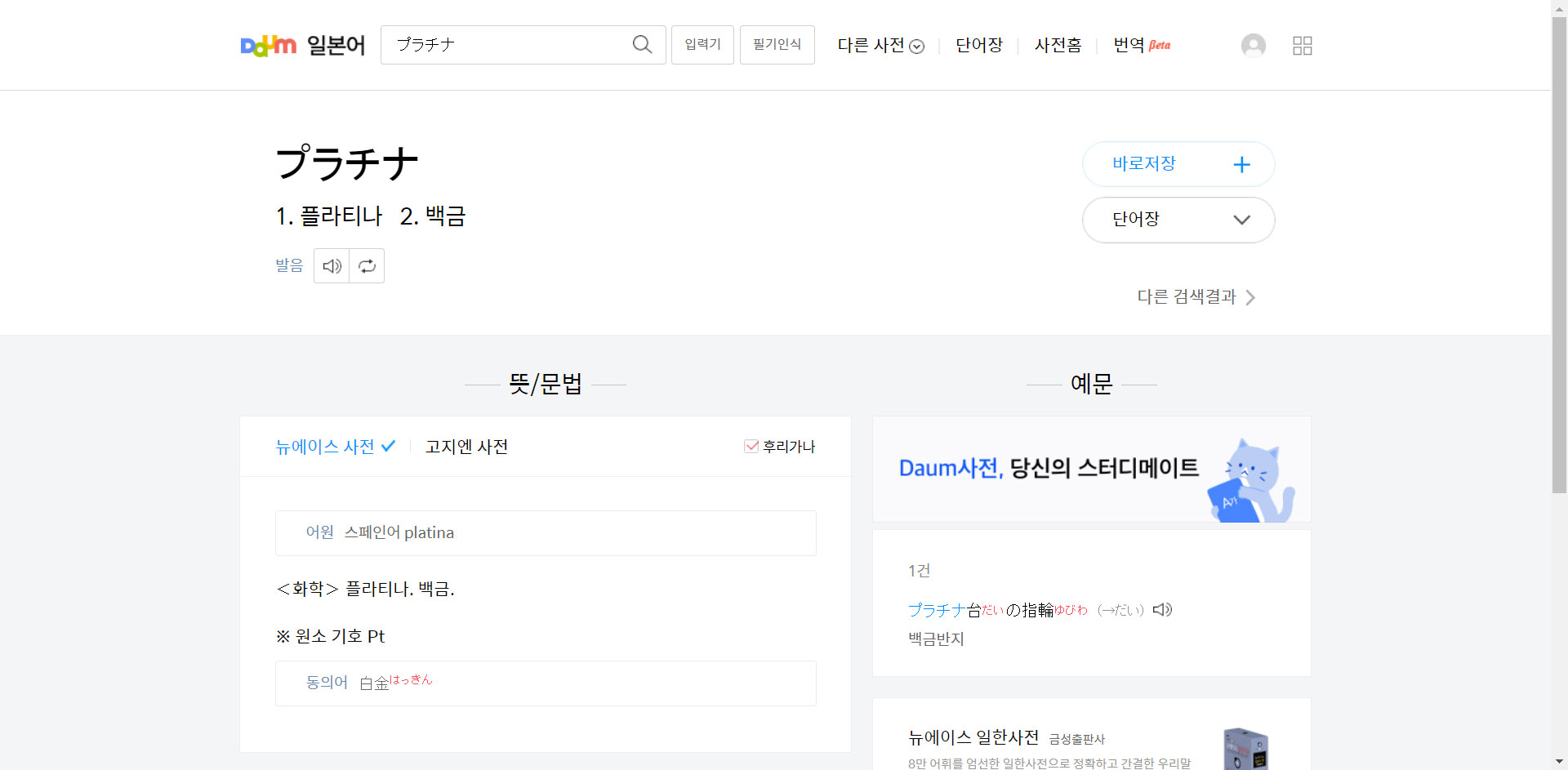Image resolution: width=1568 pixels, height=770 pixels.
Task: Click the 일본어 dictionary title
Action: [x=336, y=45]
